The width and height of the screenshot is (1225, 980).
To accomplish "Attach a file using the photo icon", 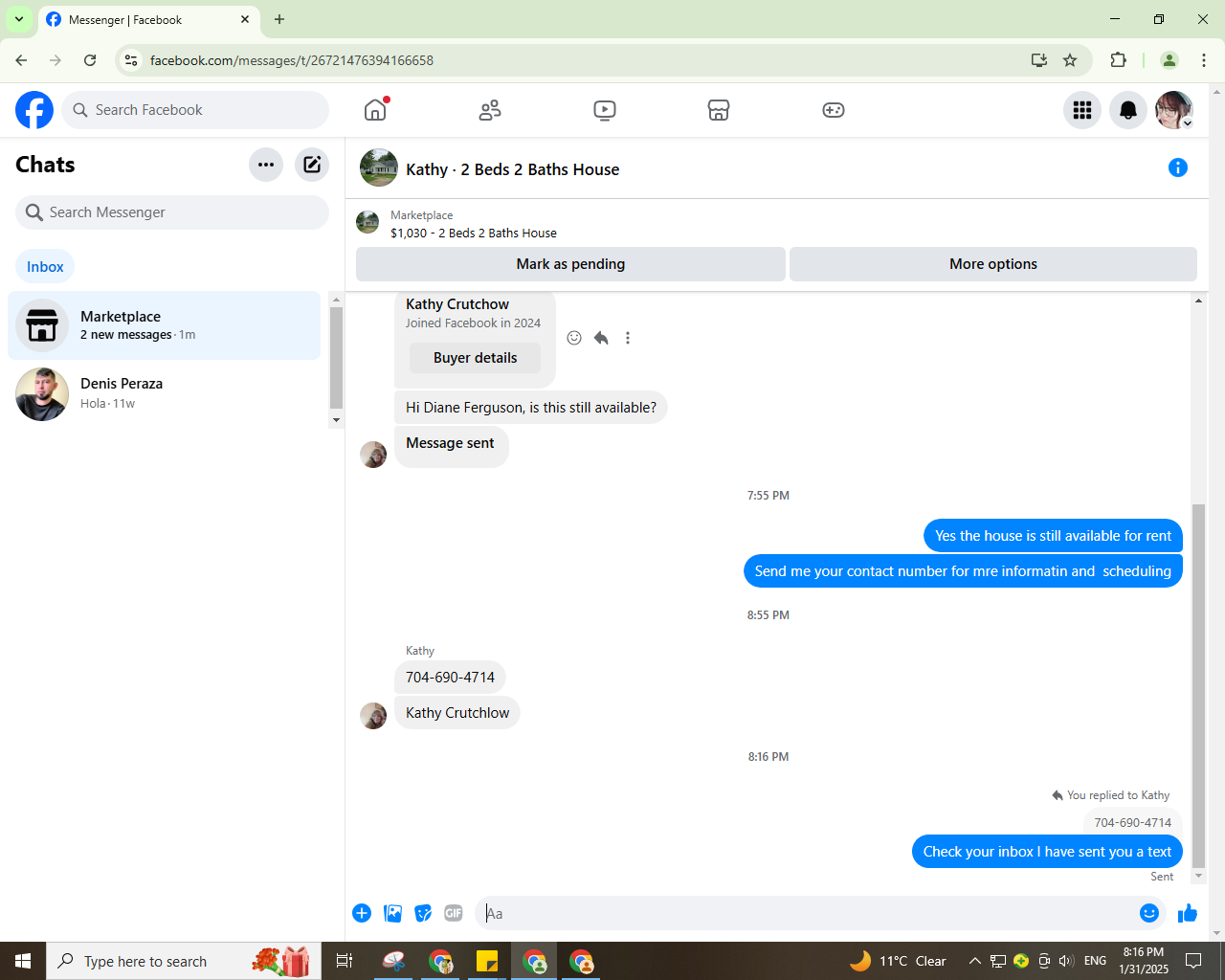I will pyautogui.click(x=392, y=913).
